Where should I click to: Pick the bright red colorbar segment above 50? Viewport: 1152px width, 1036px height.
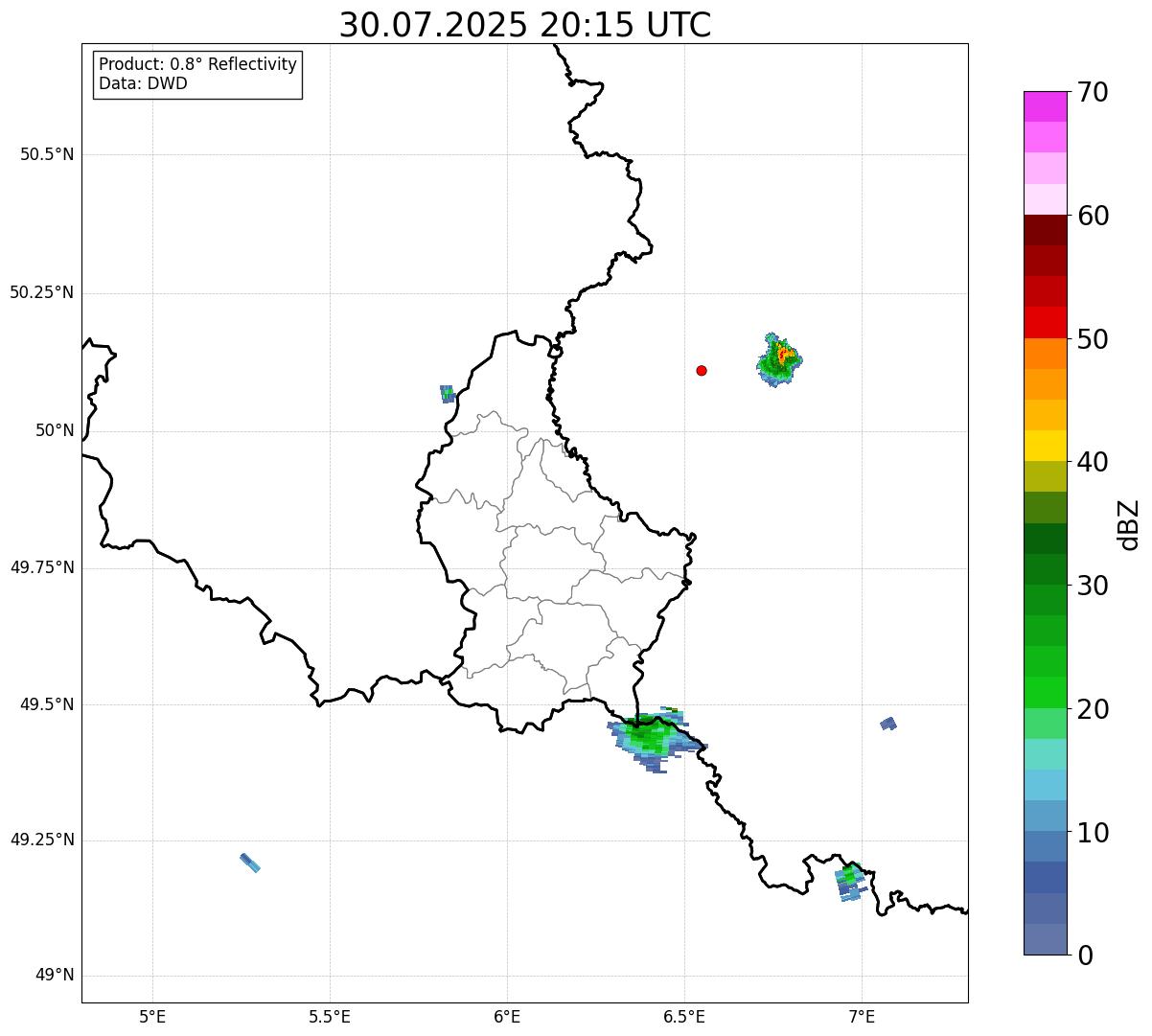pyautogui.click(x=1045, y=322)
